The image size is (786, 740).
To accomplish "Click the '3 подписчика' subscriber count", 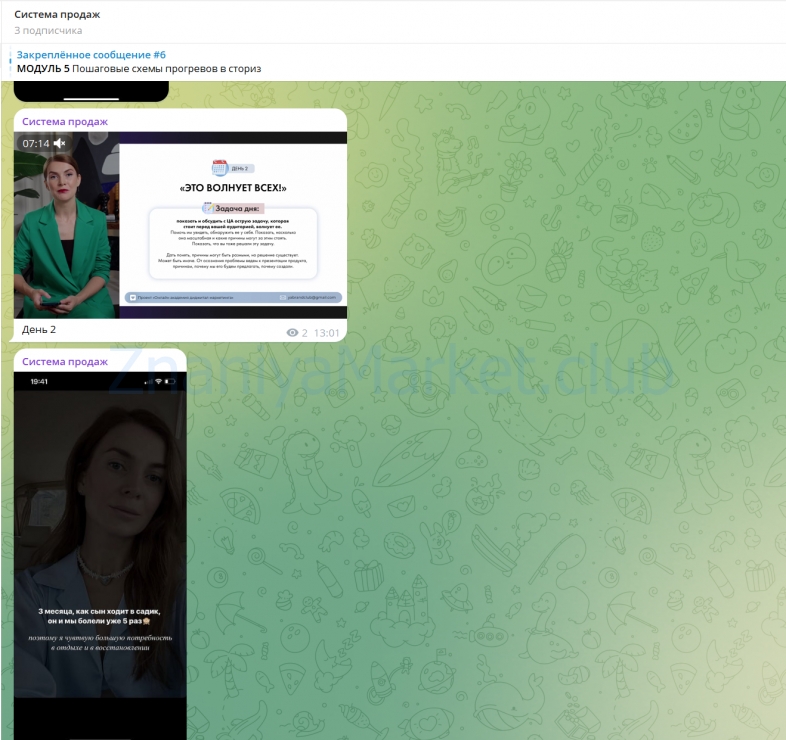I will point(48,30).
